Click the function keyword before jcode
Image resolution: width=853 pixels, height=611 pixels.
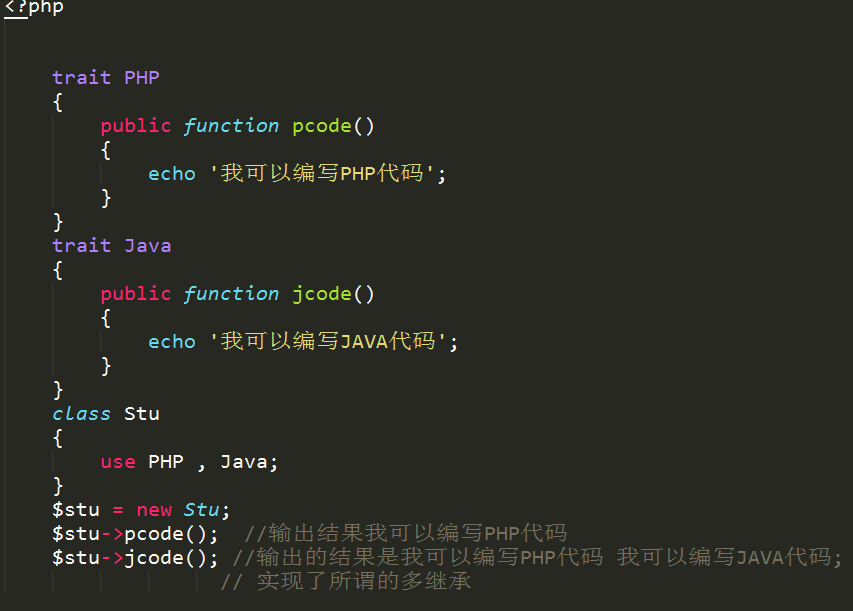231,294
